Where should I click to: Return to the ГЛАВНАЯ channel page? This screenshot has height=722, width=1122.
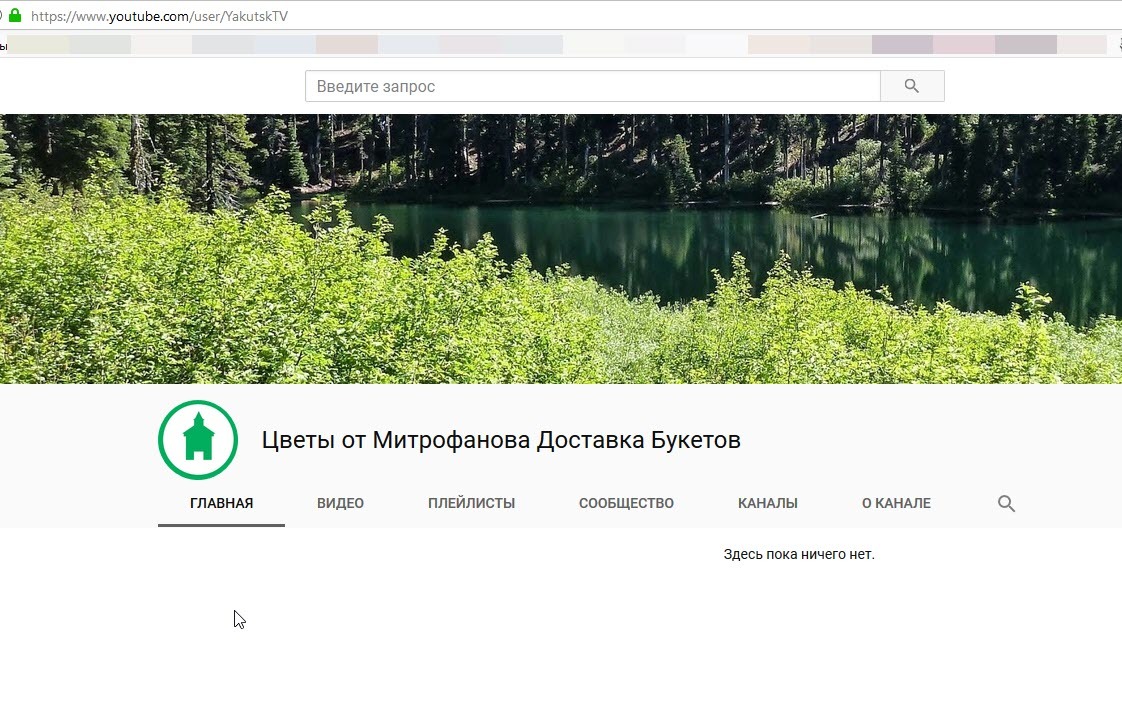coord(221,503)
